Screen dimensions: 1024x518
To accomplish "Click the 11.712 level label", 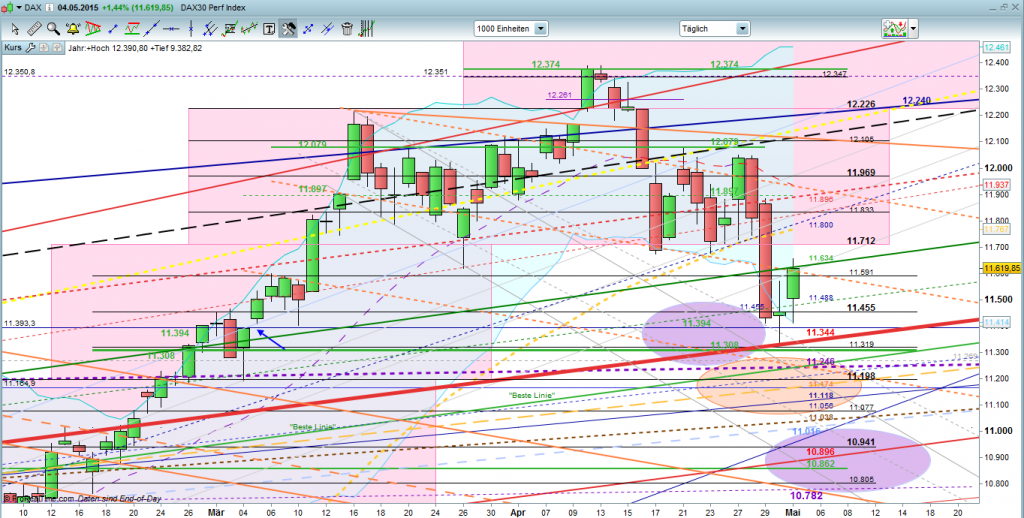I will (861, 241).
